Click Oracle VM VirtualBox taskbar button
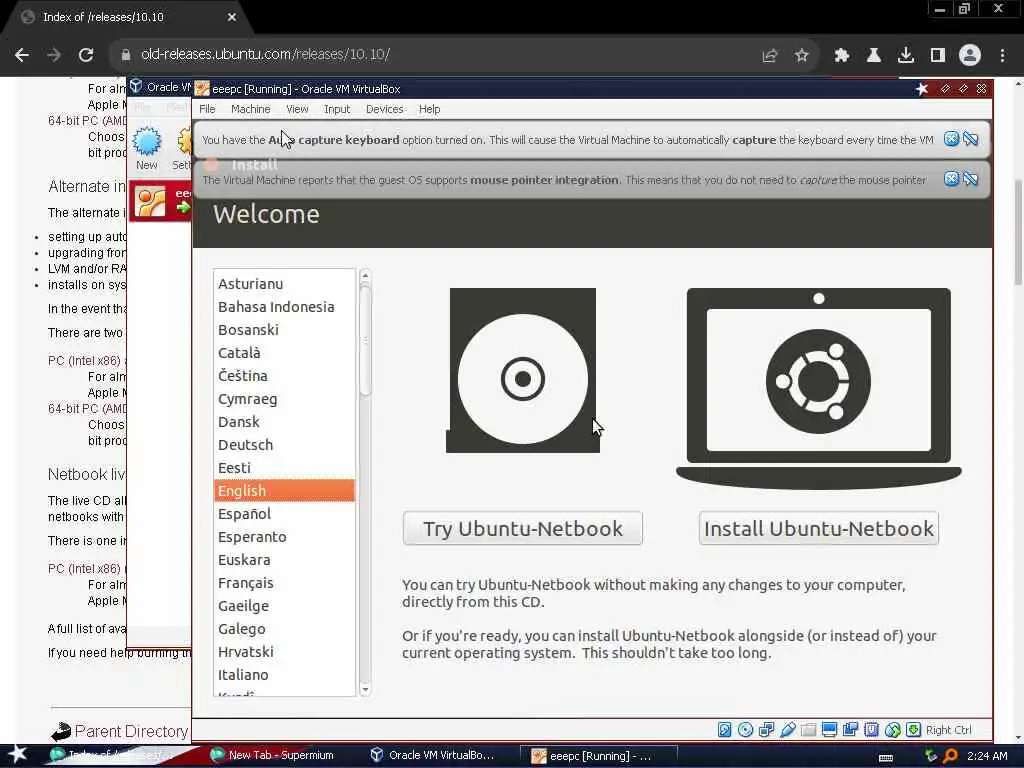Screen dimensions: 1024x768 click(x=432, y=755)
